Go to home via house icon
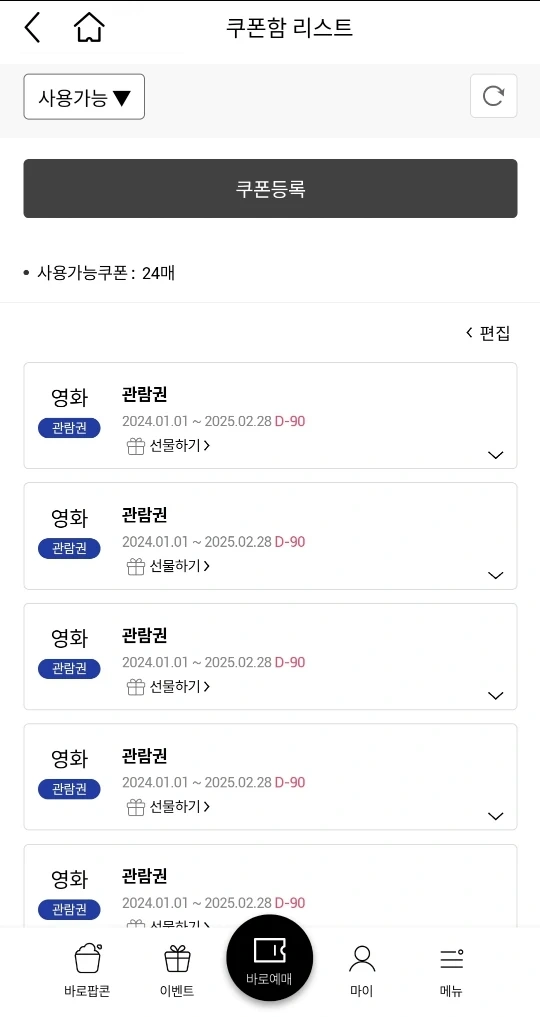Viewport: 540px width, 1017px height. (x=89, y=28)
